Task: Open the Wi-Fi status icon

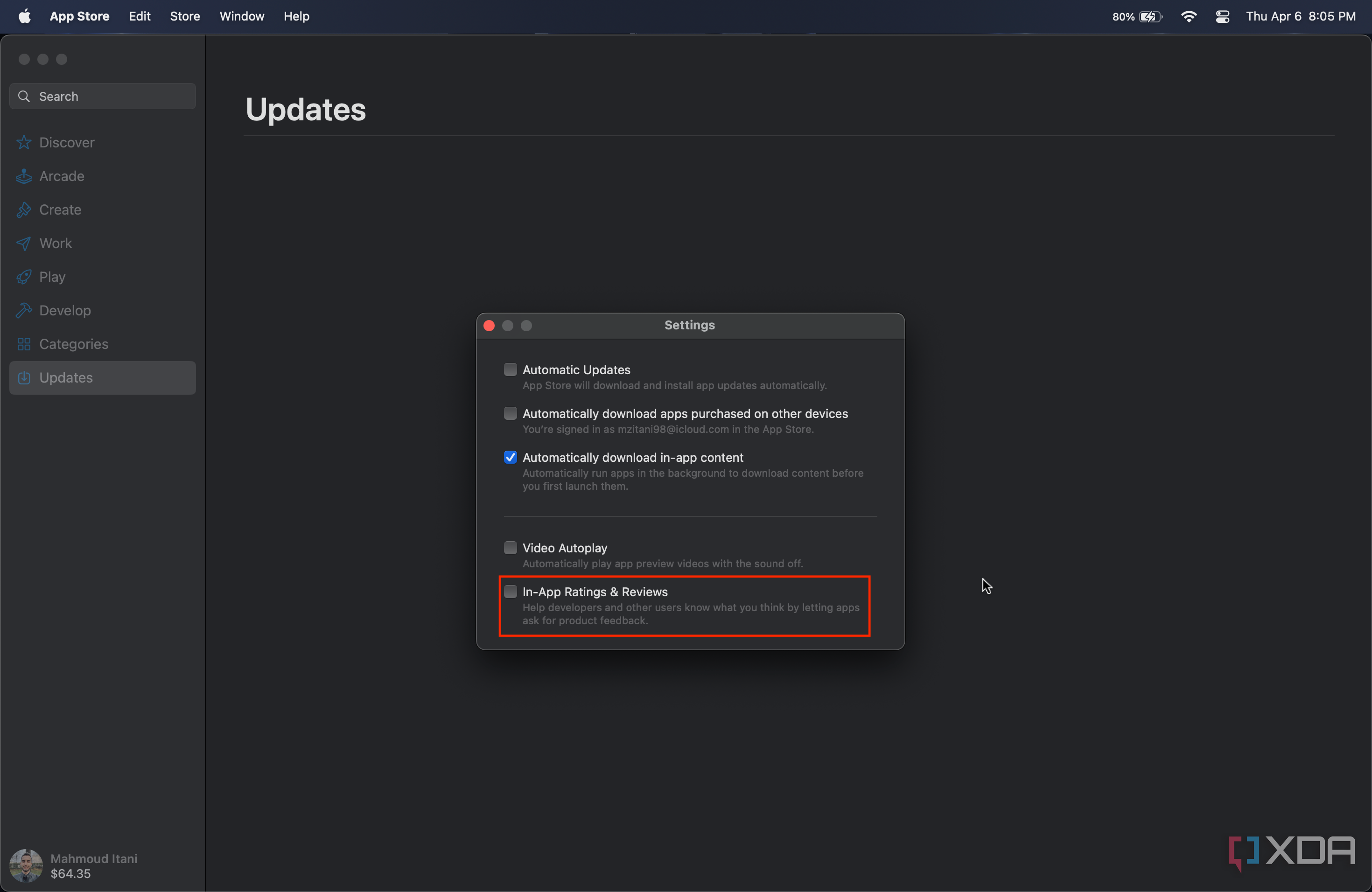Action: (1189, 16)
